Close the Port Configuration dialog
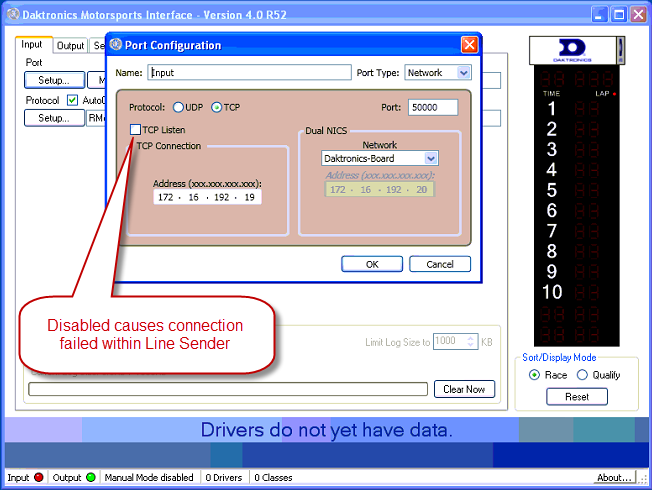Image resolution: width=652 pixels, height=490 pixels. click(469, 45)
